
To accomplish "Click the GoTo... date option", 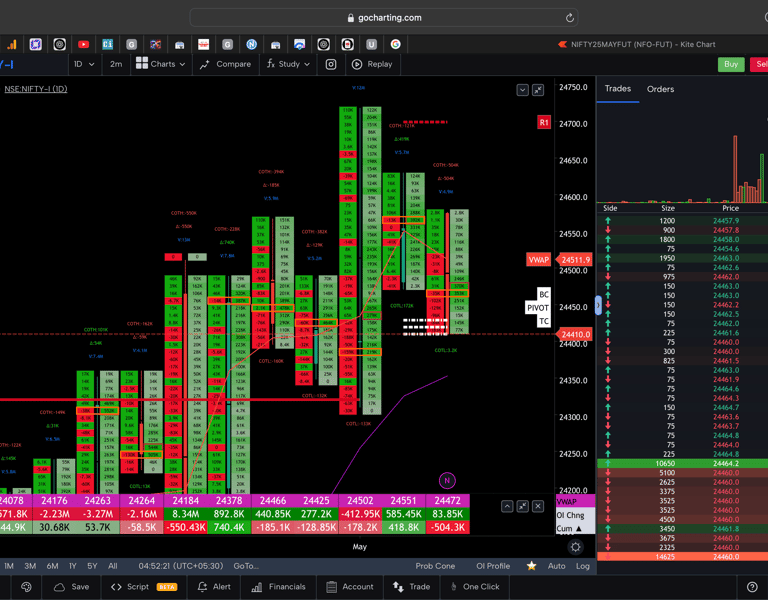I will tap(246, 566).
